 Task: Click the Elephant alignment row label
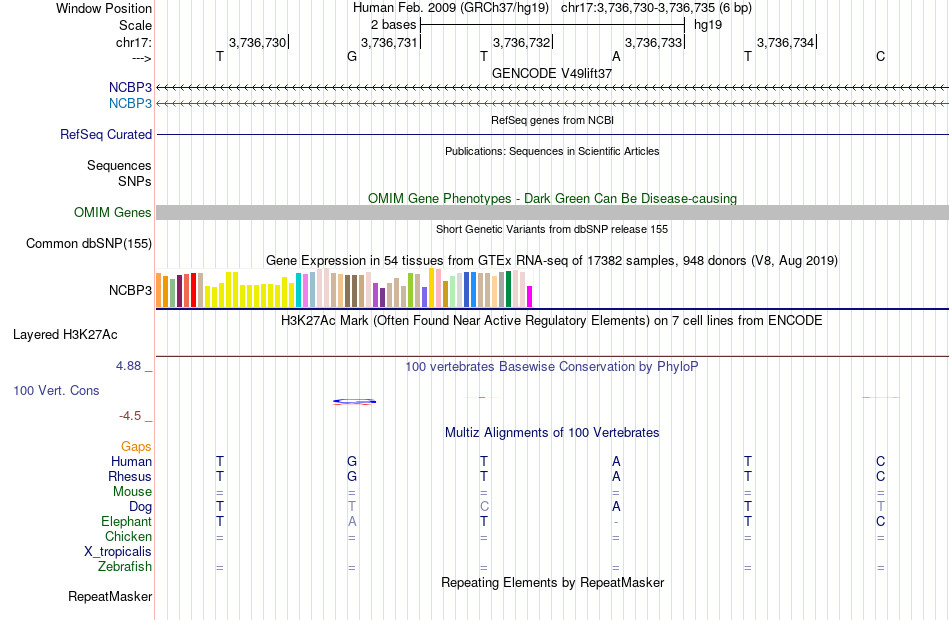(x=127, y=522)
